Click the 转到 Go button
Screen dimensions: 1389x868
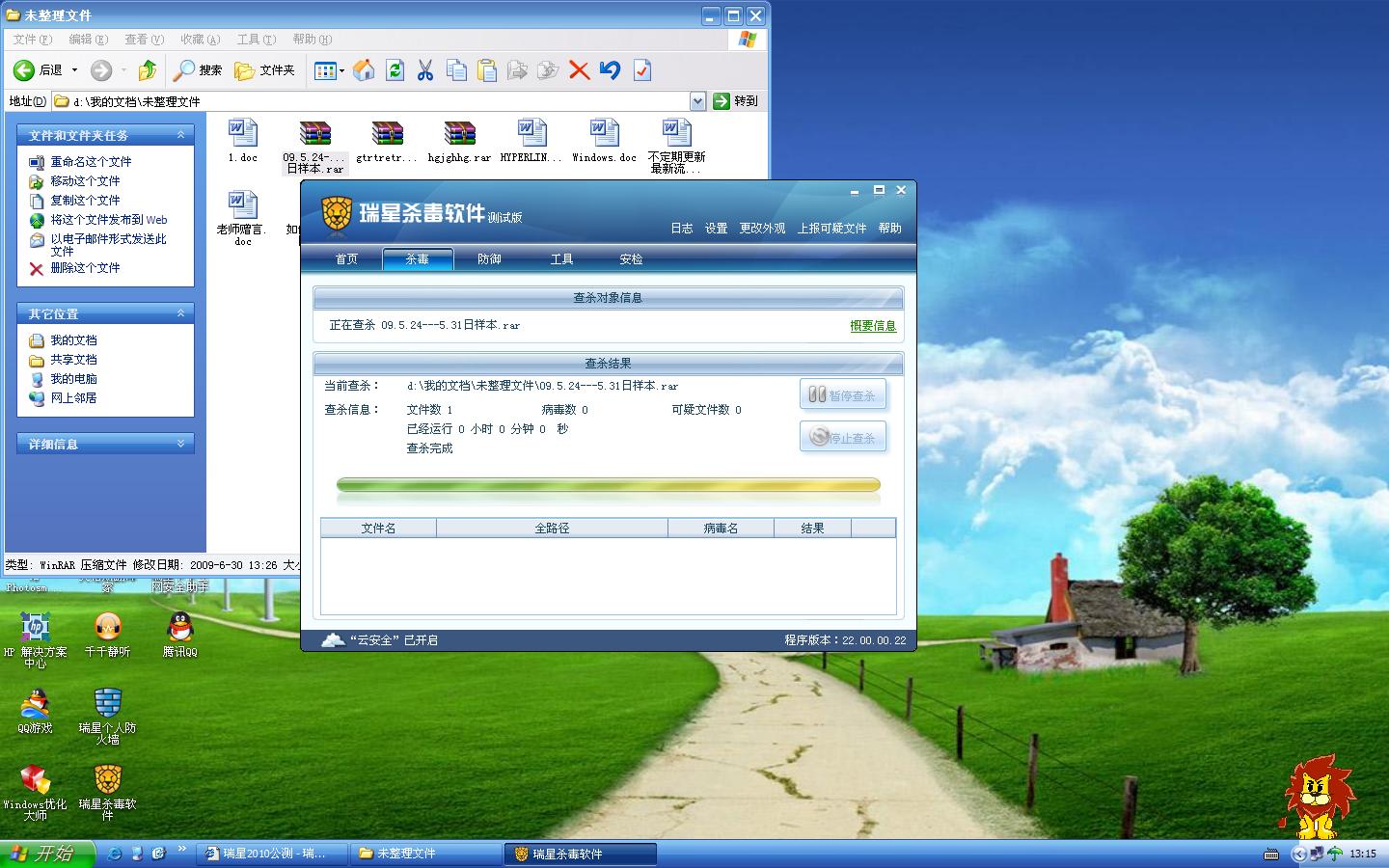tap(736, 101)
